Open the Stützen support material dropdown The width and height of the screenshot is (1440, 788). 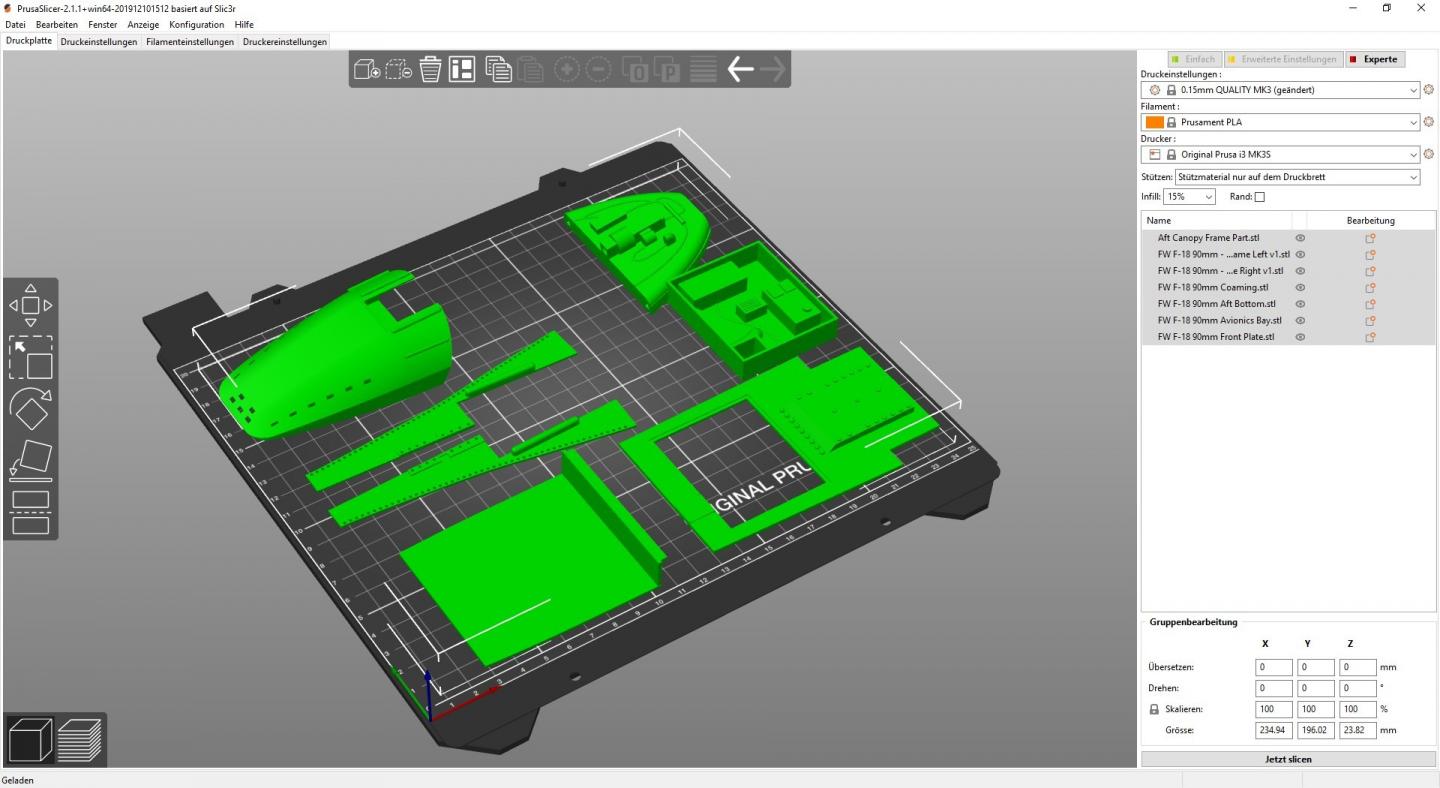(1298, 177)
